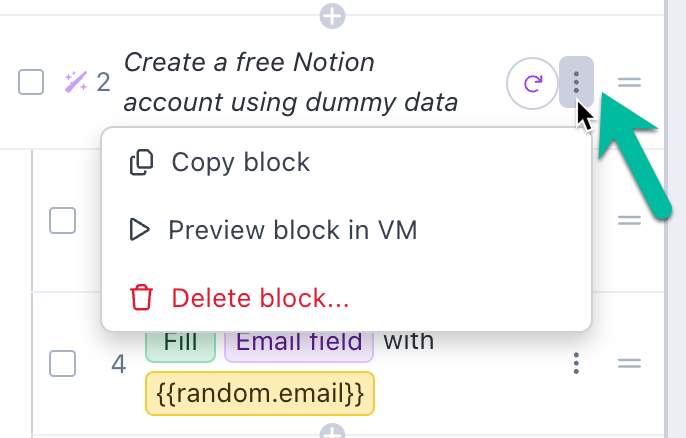686x438 pixels.
Task: Click the plus circle below step 4
Action: pyautogui.click(x=332, y=432)
